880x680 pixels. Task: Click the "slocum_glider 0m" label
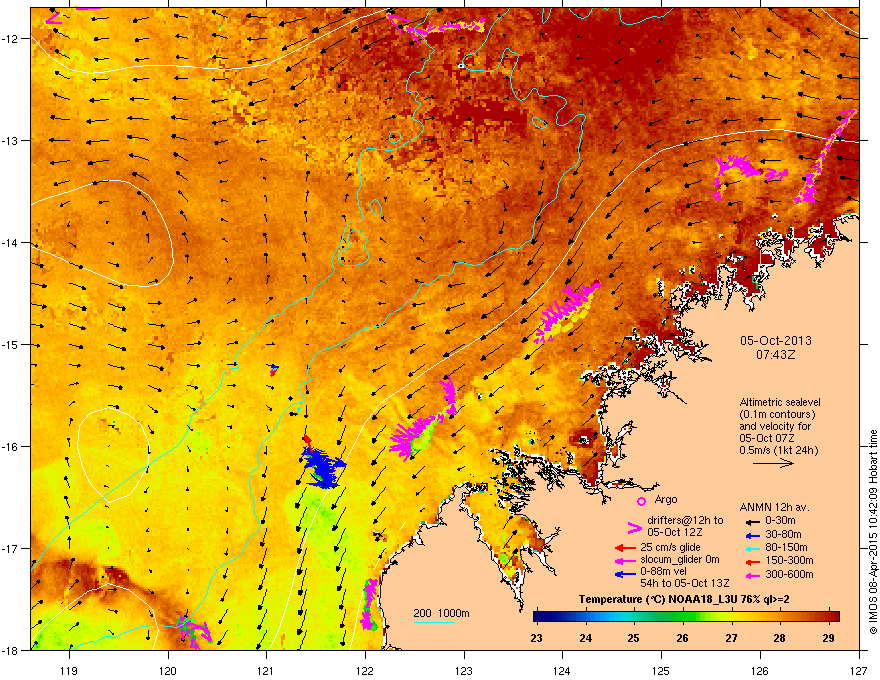click(680, 560)
